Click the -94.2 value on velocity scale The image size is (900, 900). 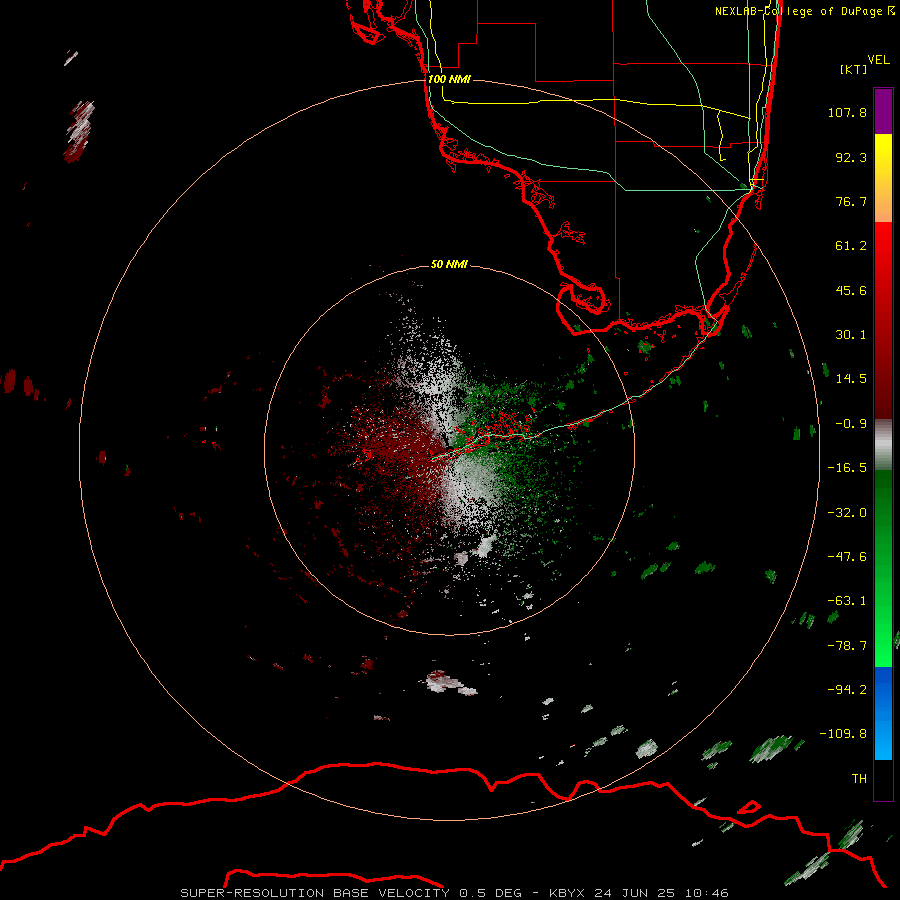click(x=847, y=690)
